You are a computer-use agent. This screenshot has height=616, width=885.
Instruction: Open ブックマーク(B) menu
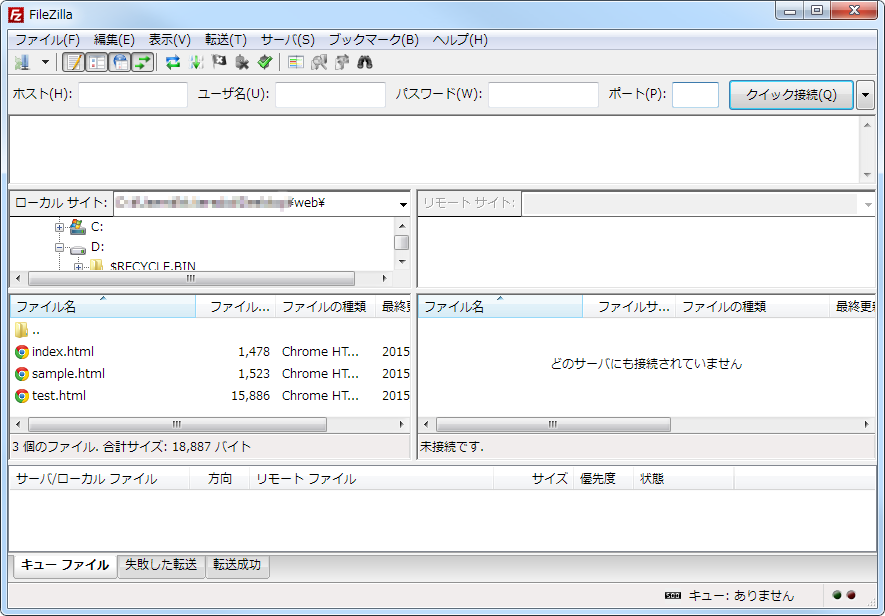click(374, 40)
